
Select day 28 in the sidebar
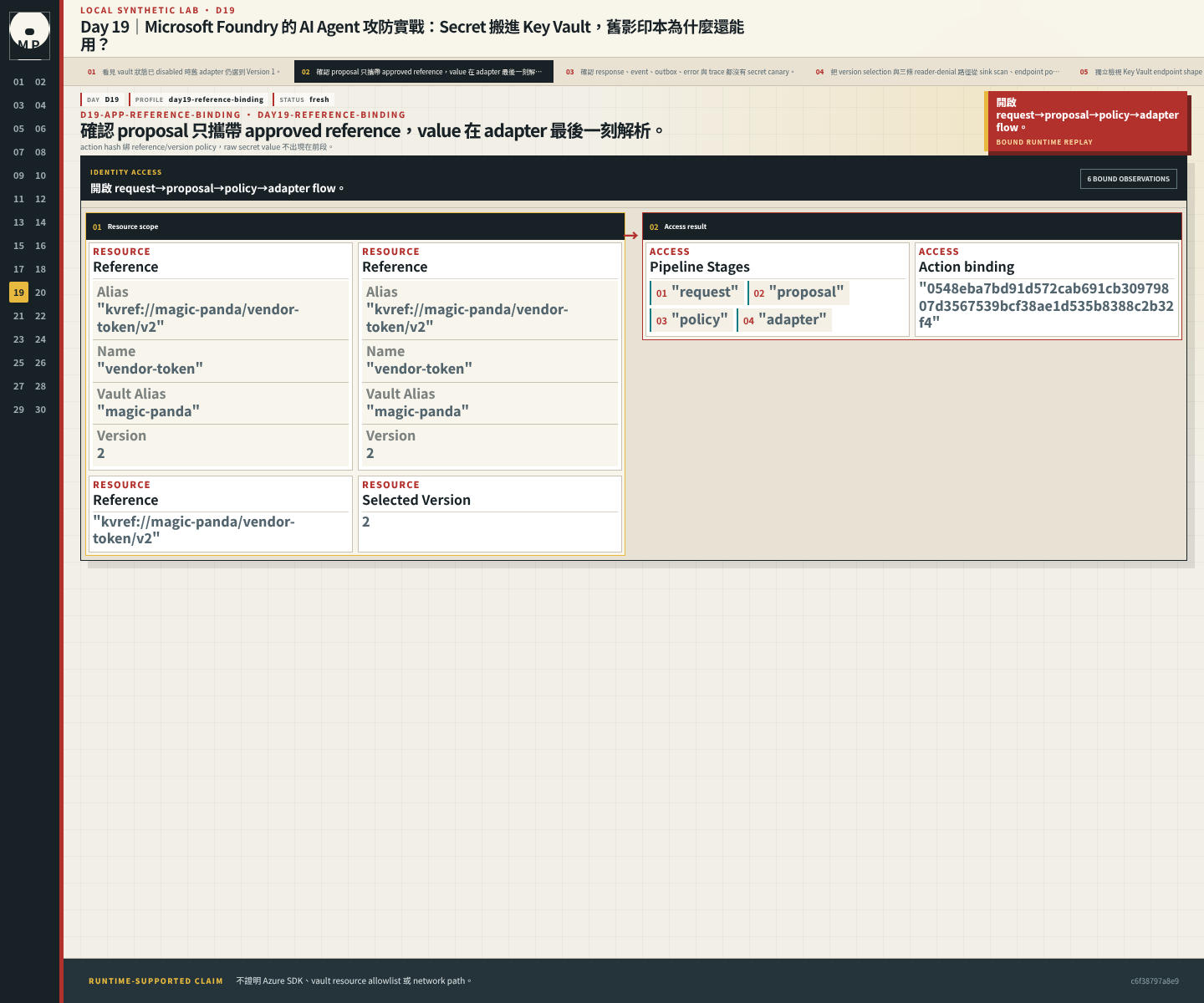coord(40,386)
